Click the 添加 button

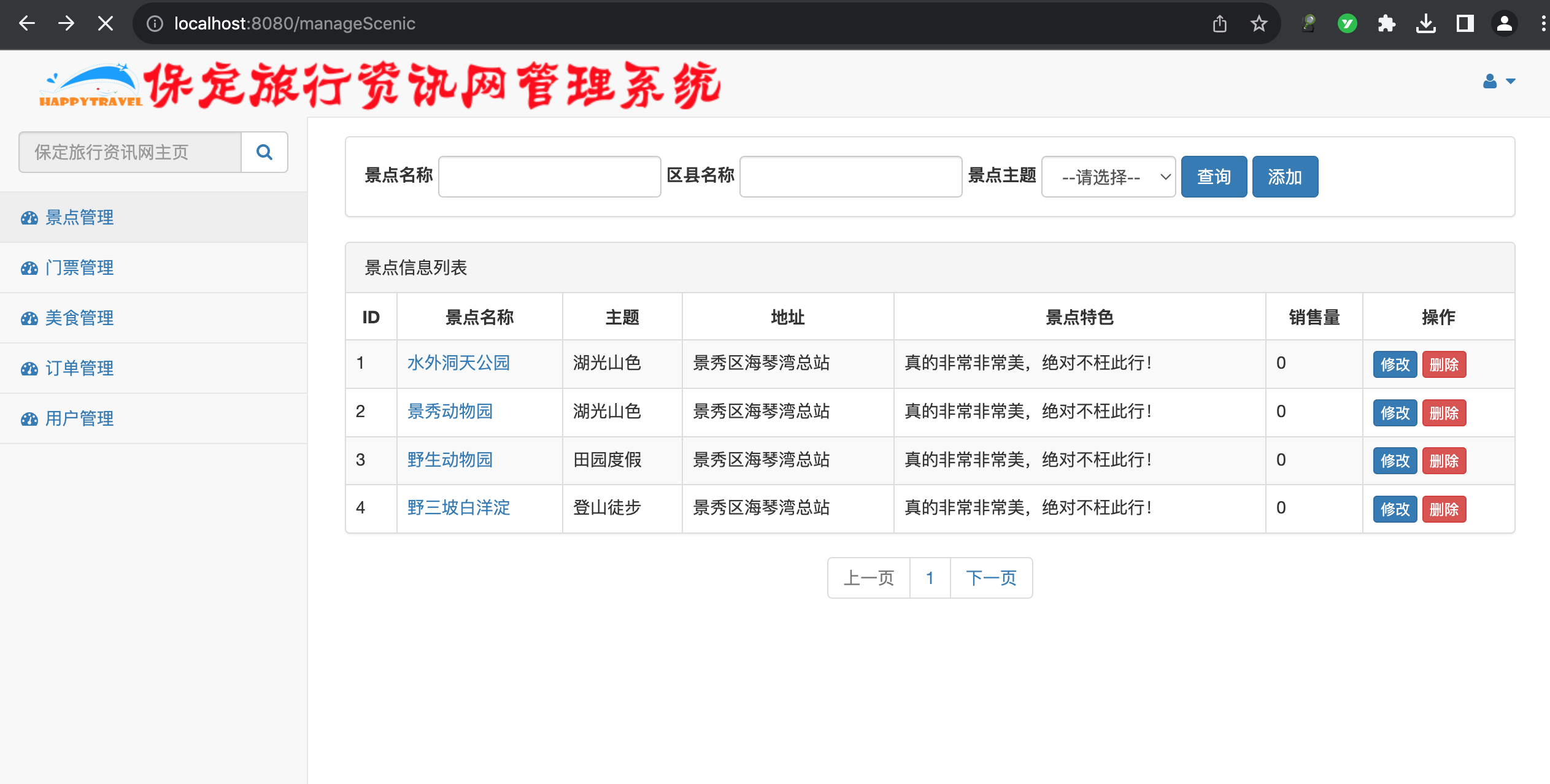pos(1285,177)
